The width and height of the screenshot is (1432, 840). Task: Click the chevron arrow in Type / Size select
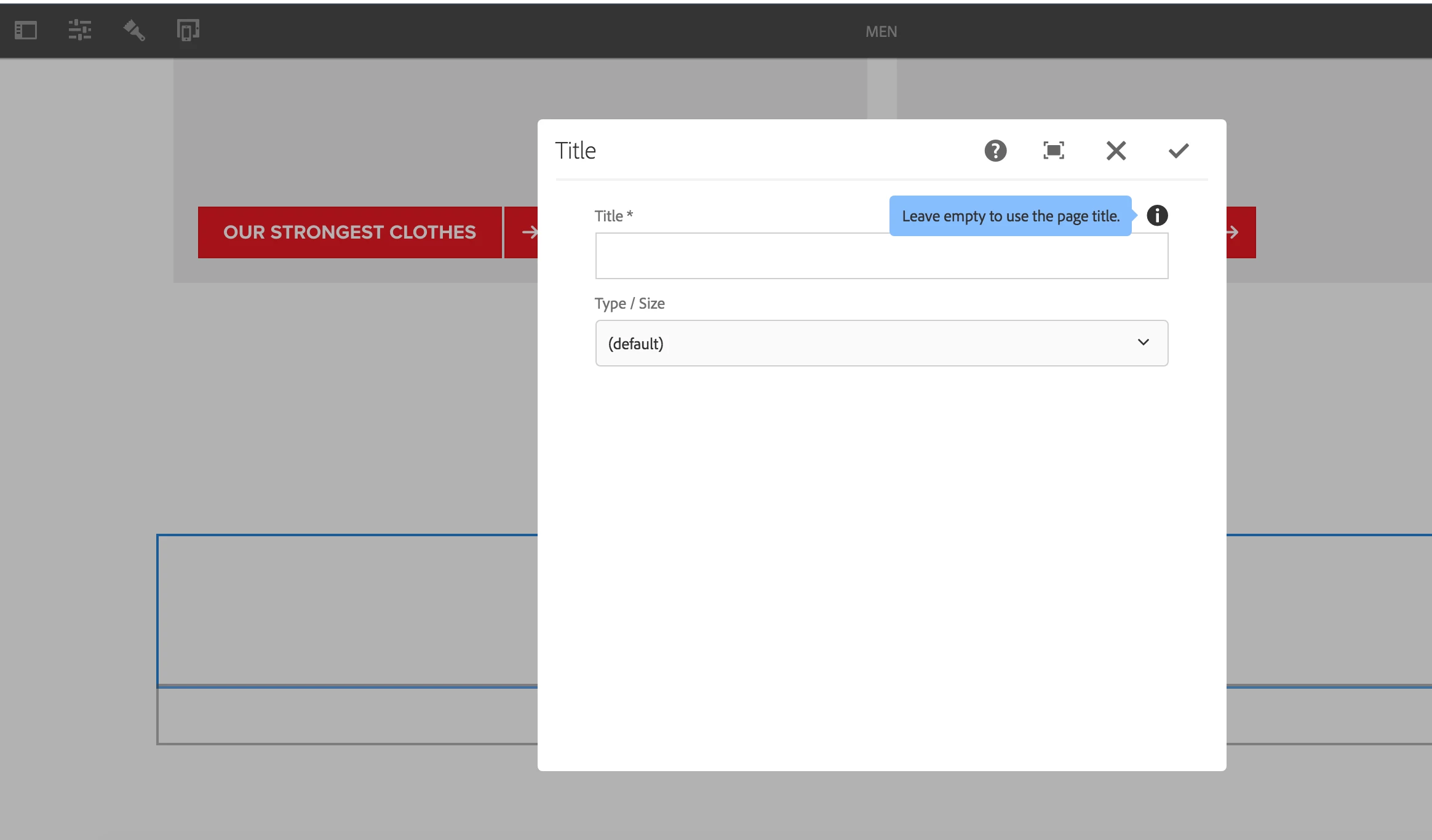pyautogui.click(x=1143, y=343)
